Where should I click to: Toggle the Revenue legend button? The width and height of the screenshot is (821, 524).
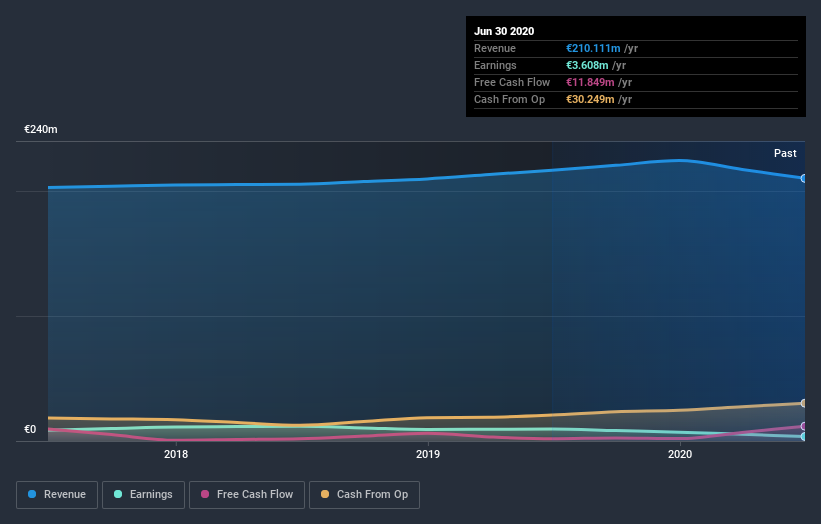57,495
